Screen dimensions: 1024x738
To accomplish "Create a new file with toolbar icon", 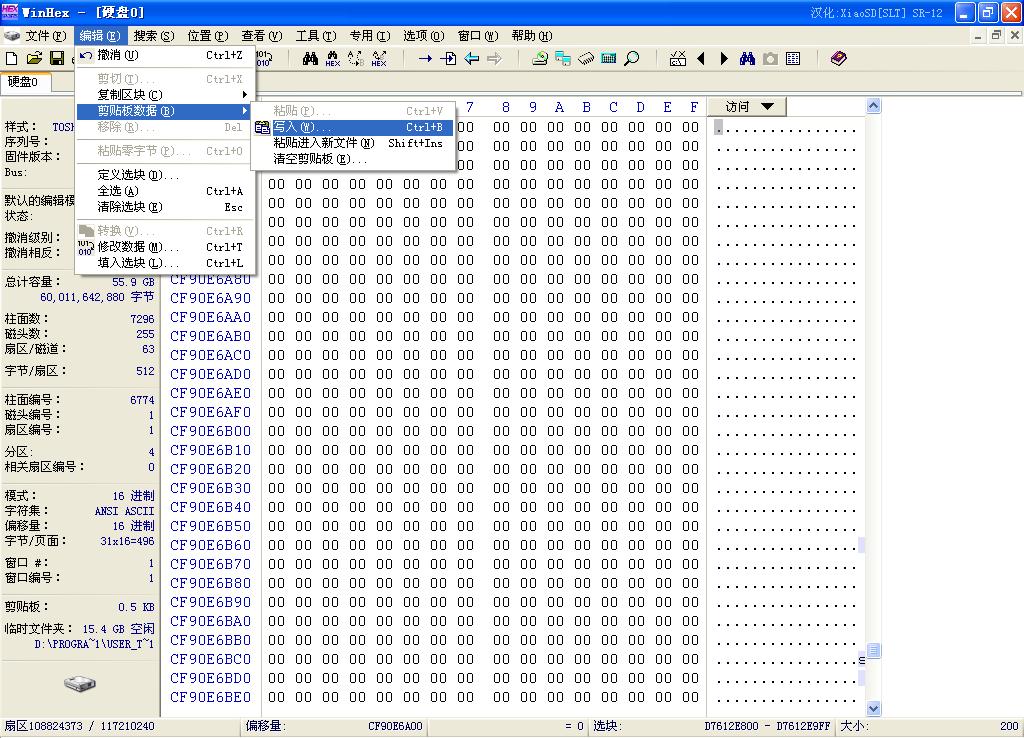I will pos(11,59).
